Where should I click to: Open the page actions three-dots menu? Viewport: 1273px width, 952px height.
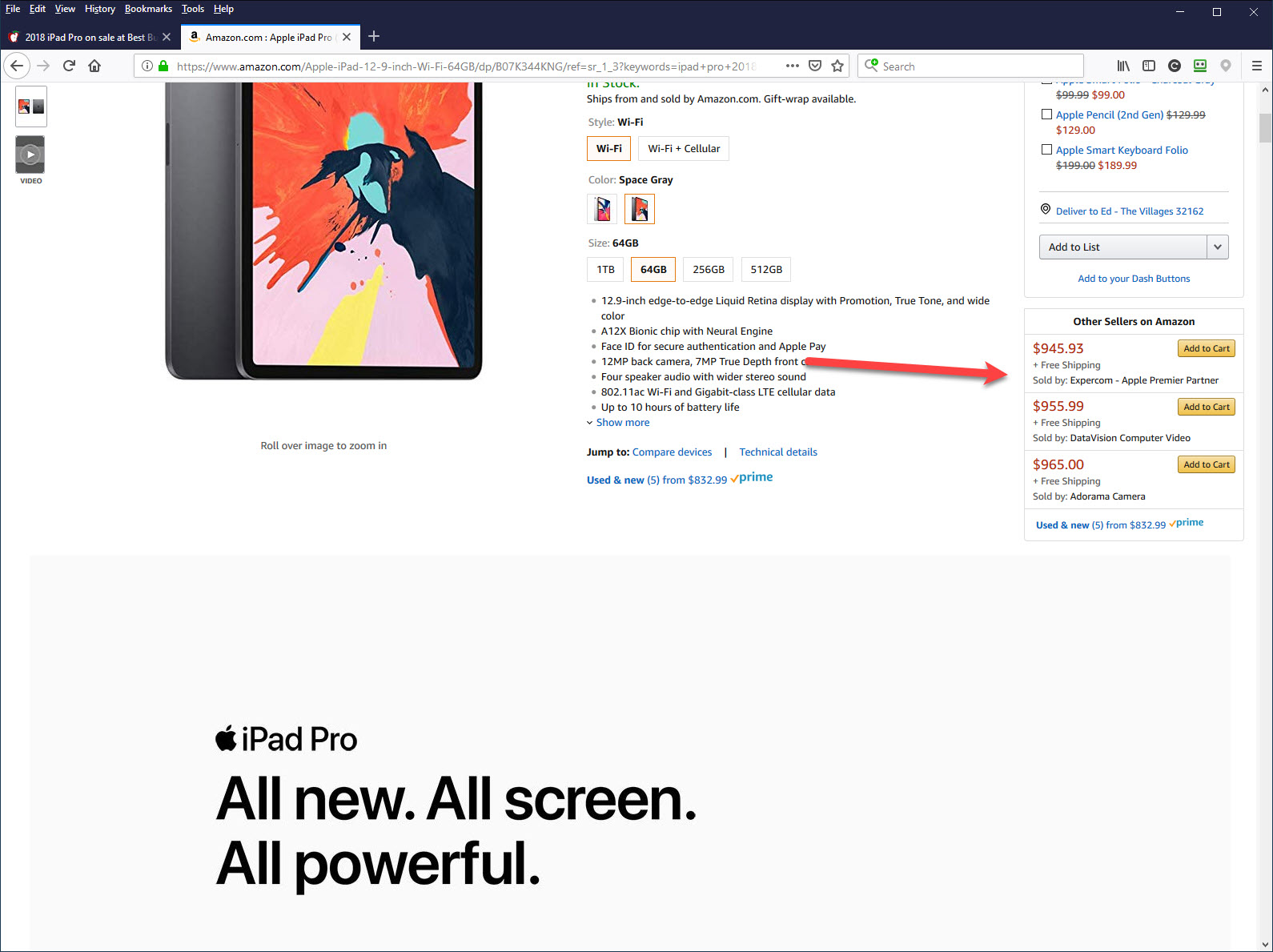pos(793,66)
